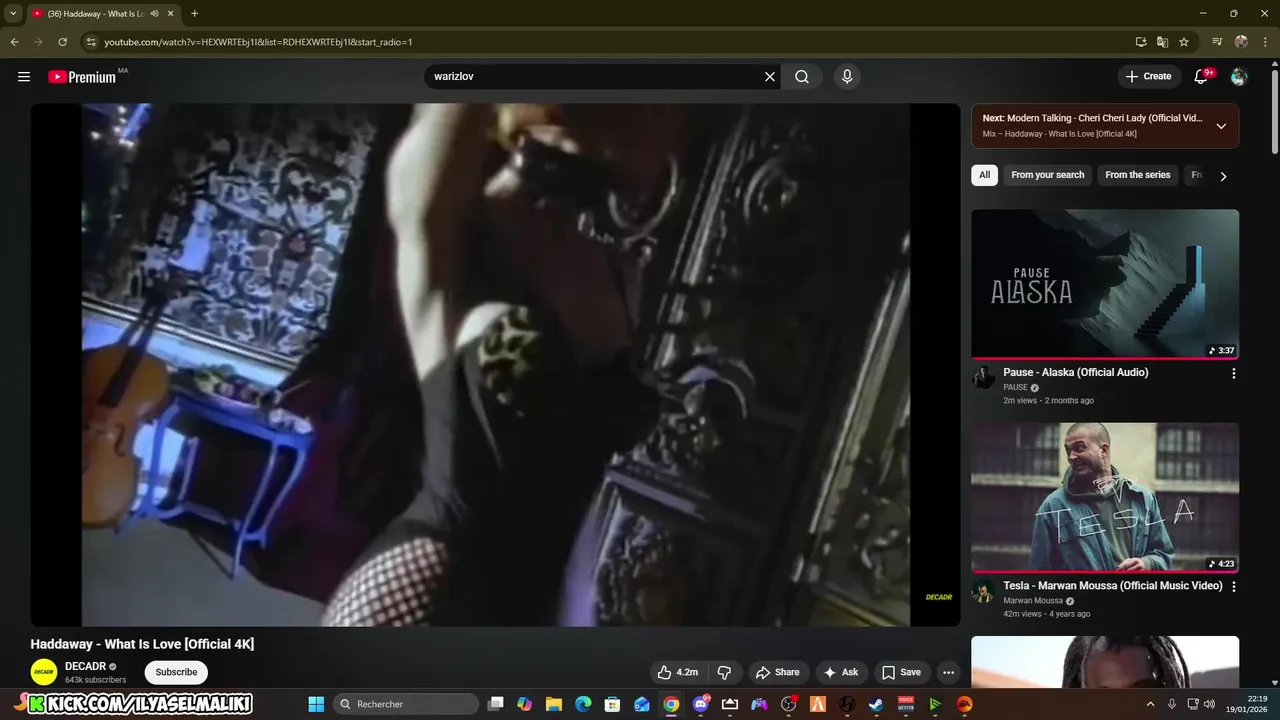Image resolution: width=1280 pixels, height=720 pixels.
Task: Open the notifications bell
Action: pyautogui.click(x=1202, y=77)
